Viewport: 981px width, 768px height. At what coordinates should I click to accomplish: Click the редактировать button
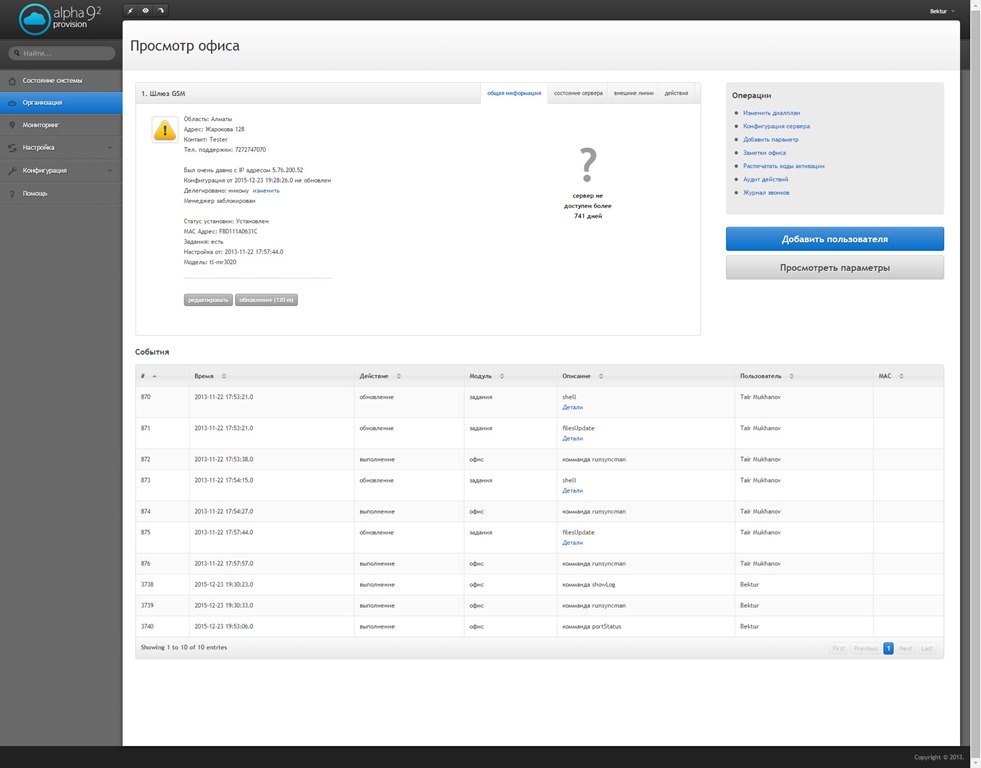(x=208, y=300)
